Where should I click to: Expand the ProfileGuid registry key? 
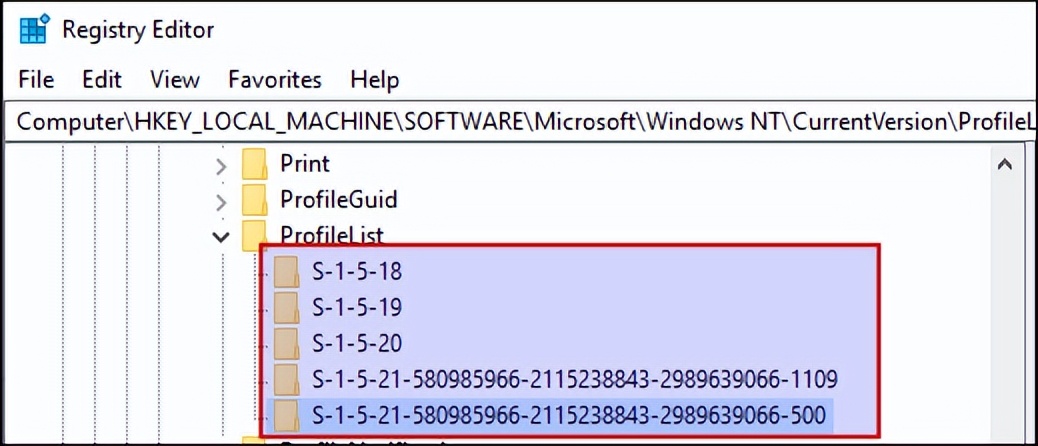point(221,200)
